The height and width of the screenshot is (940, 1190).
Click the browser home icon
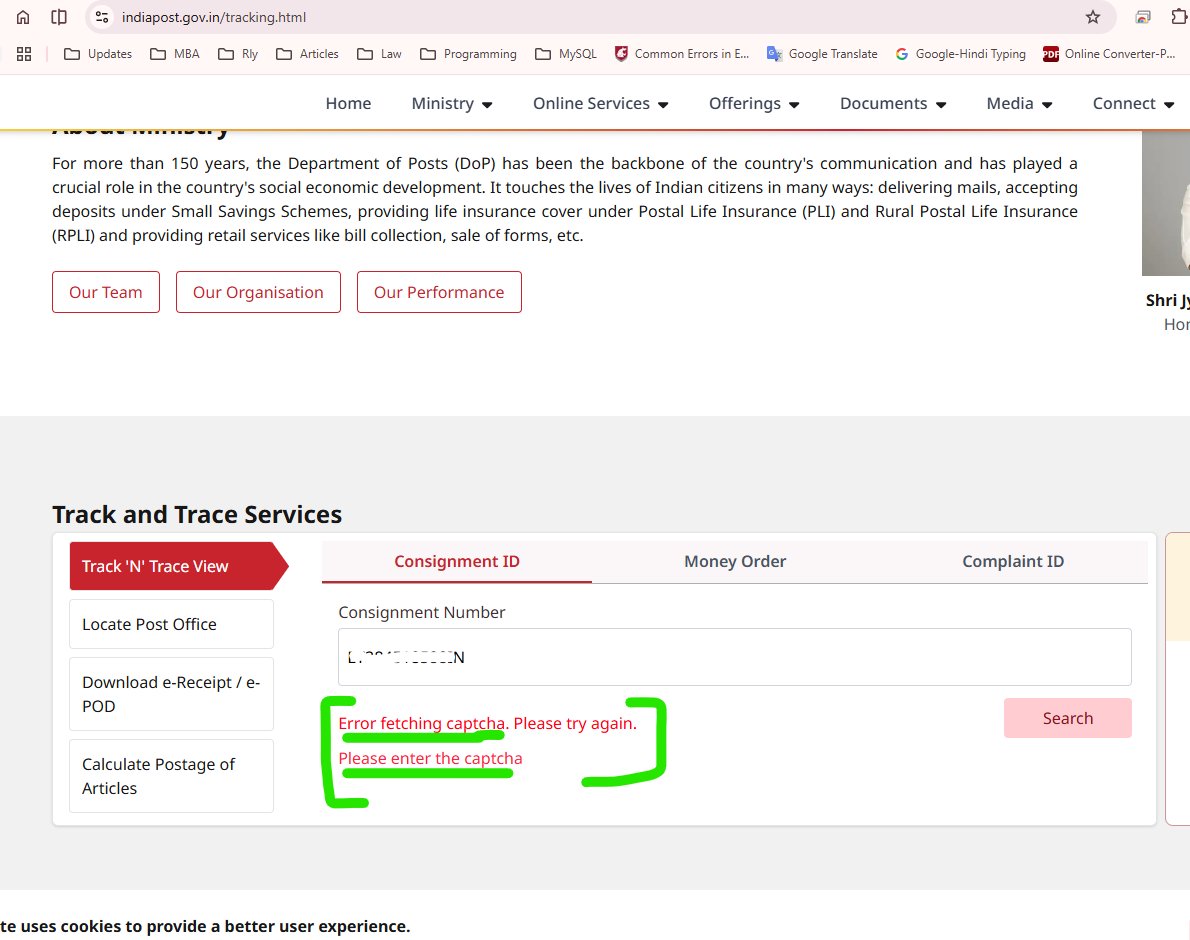23,17
